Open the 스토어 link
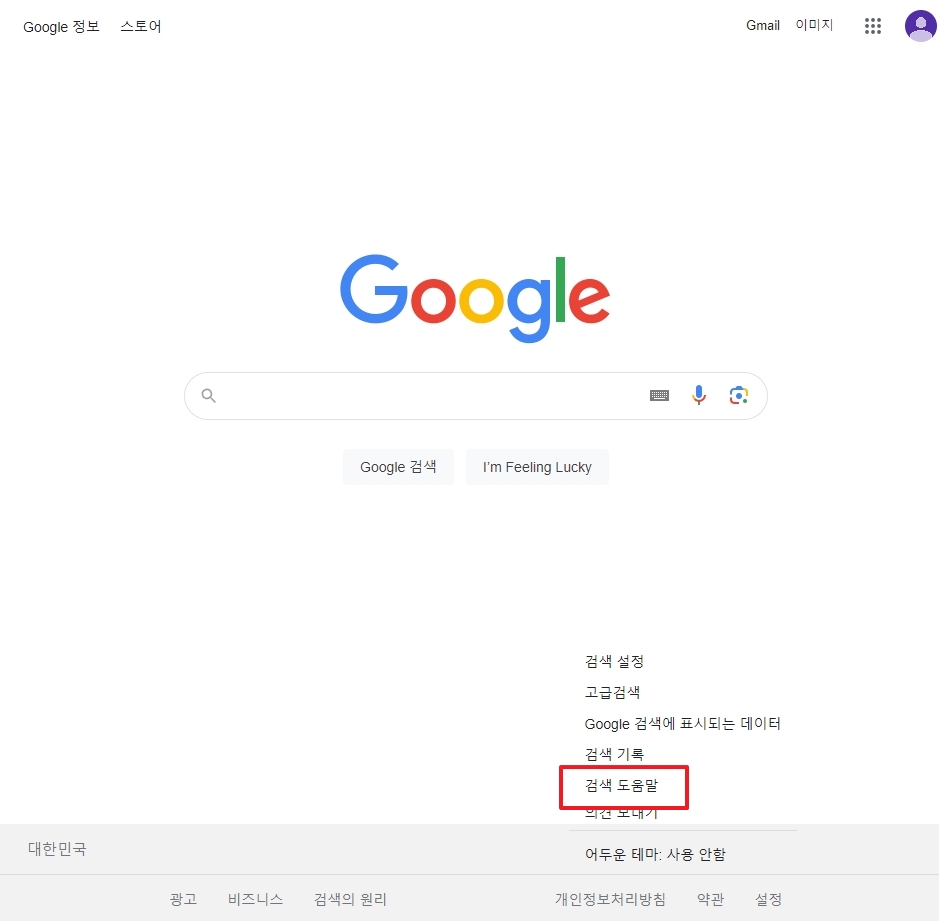Screen dimensions: 939x921 tap(141, 26)
